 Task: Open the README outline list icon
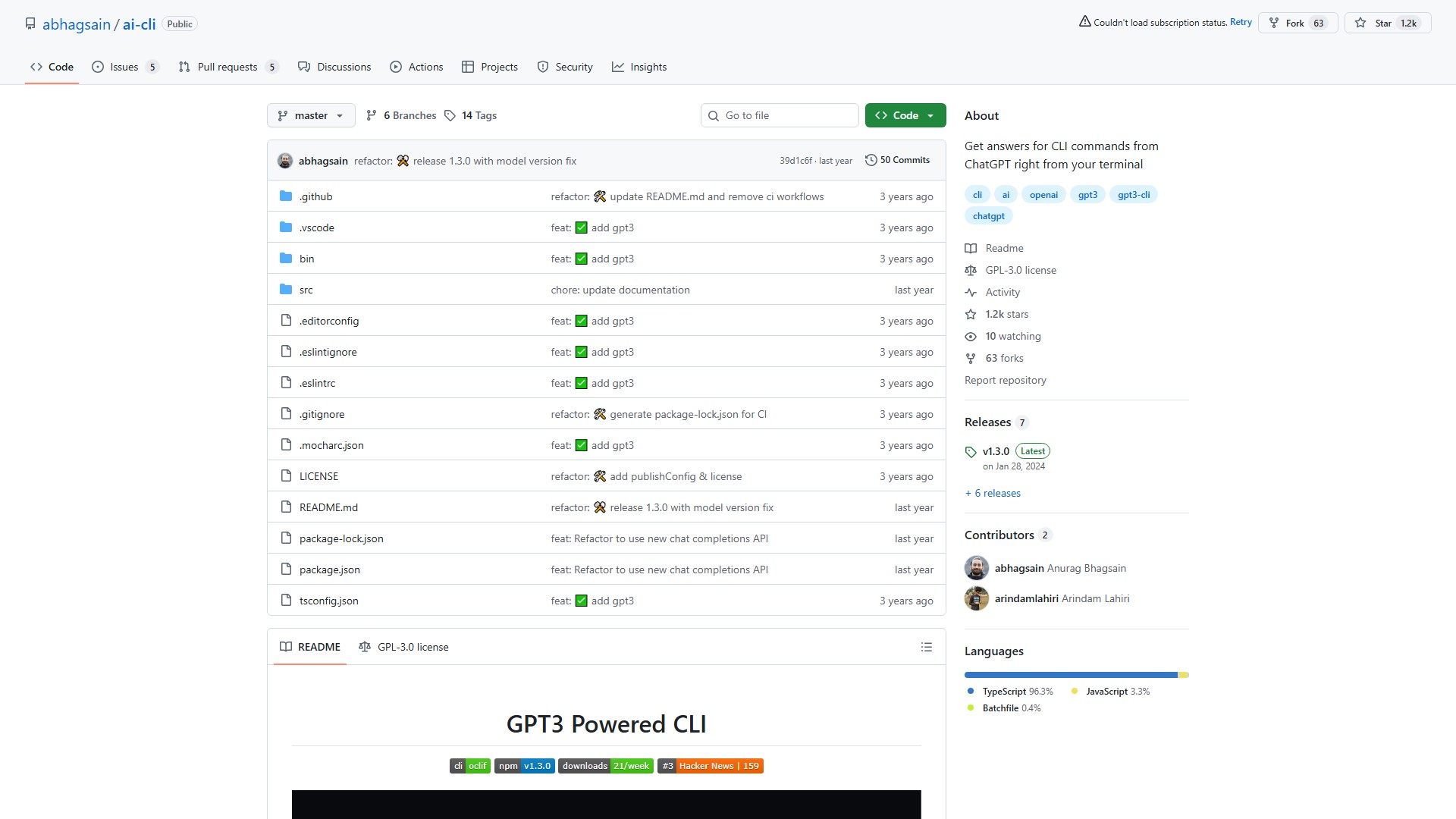pyautogui.click(x=926, y=647)
